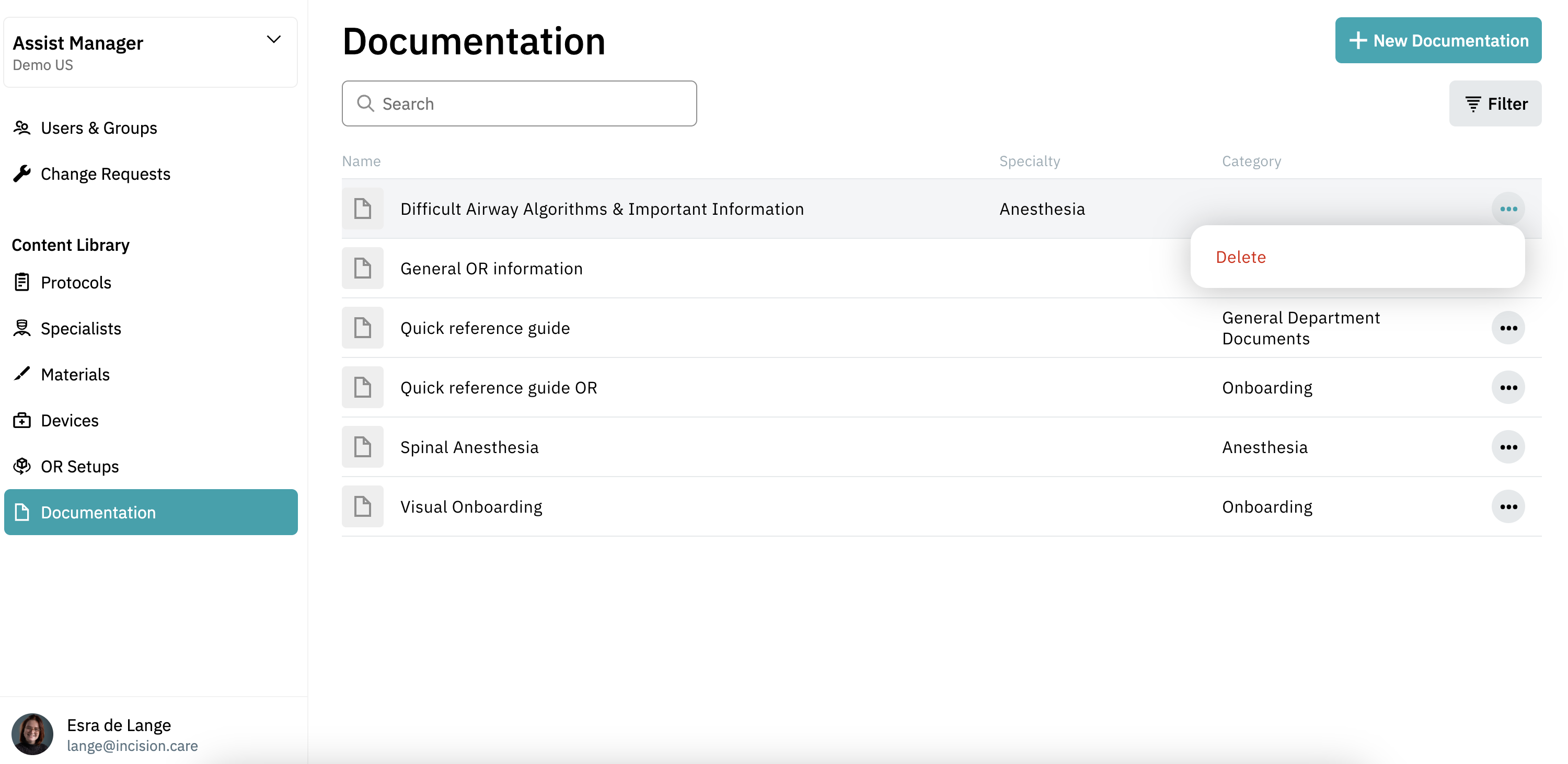The width and height of the screenshot is (1568, 764).
Task: Open three-dot menu for Visual Onboarding
Action: coord(1508,506)
